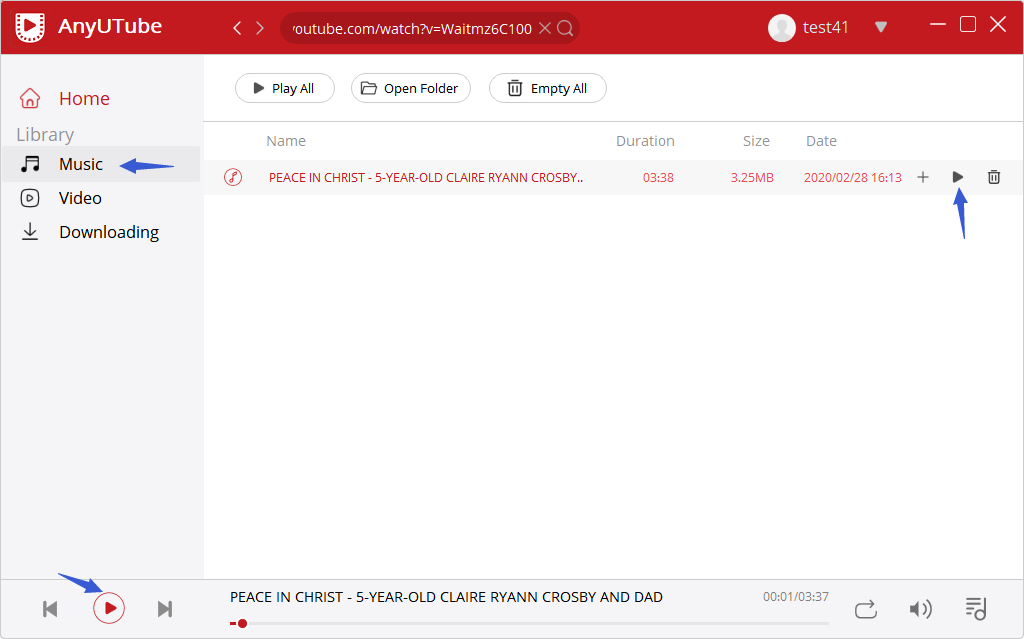The width and height of the screenshot is (1024, 639).
Task: Delete the PEACE IN CHRIST track
Action: point(994,177)
